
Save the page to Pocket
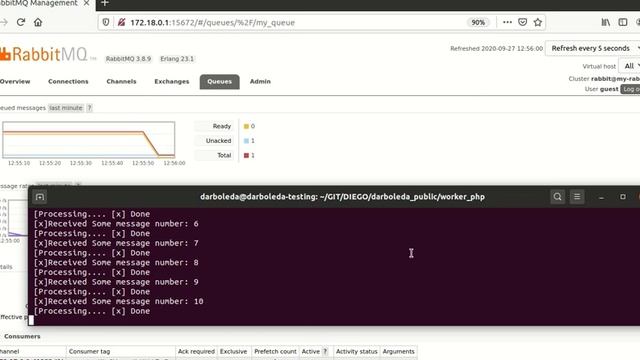point(522,22)
